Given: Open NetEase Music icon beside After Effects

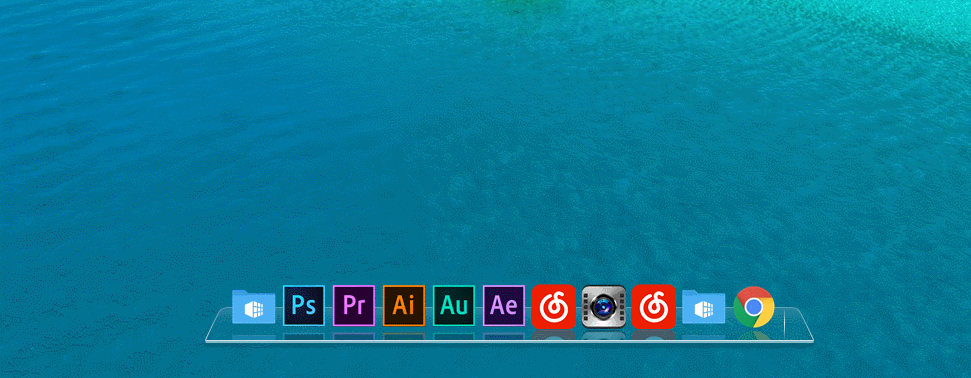Looking at the screenshot, I should coord(554,306).
